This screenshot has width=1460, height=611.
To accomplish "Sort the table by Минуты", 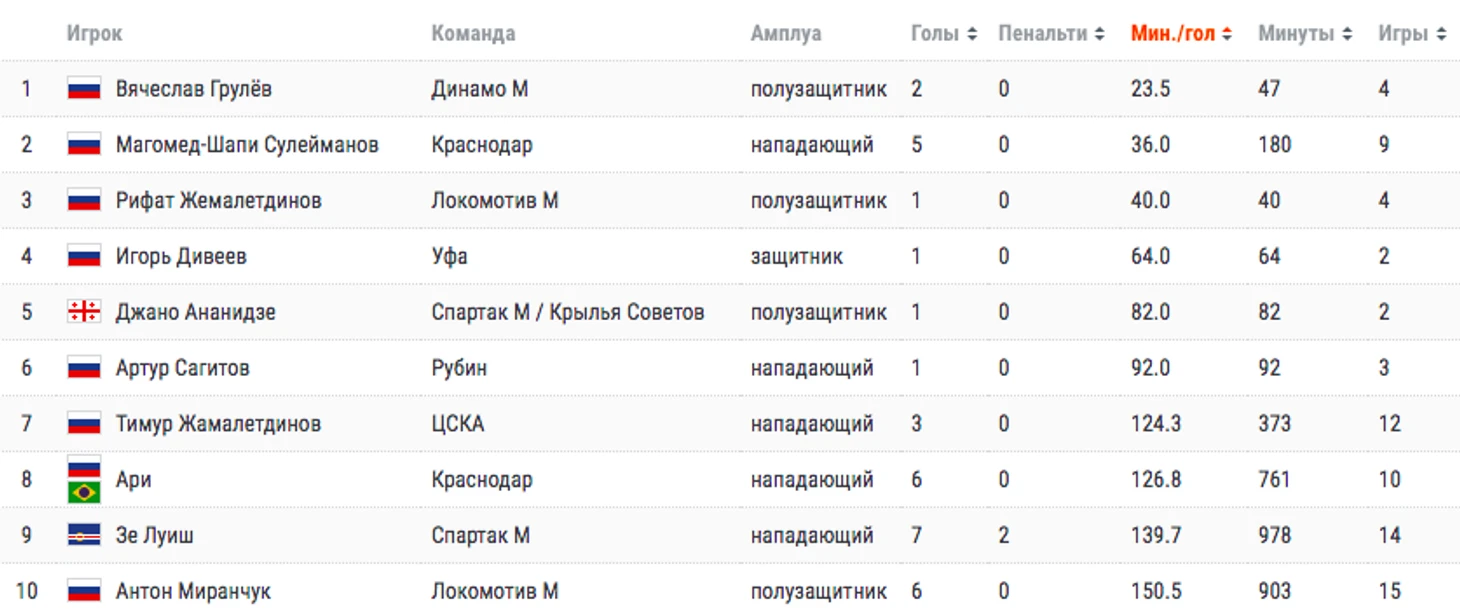I will coord(1304,33).
